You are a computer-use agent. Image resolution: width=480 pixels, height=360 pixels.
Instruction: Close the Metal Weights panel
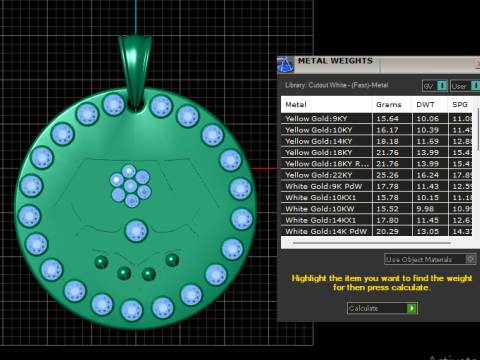tap(478, 64)
